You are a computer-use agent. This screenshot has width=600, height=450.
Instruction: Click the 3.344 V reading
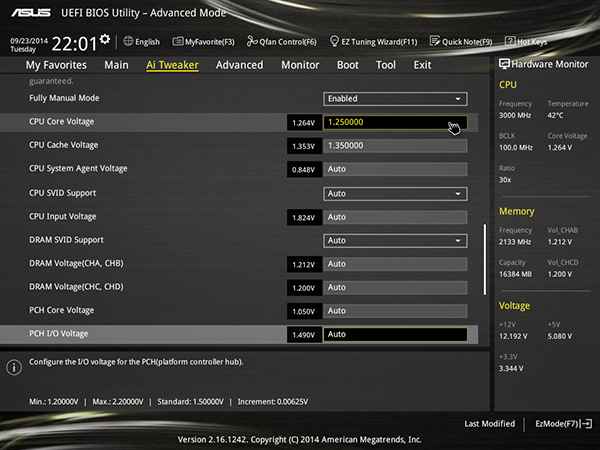click(511, 368)
